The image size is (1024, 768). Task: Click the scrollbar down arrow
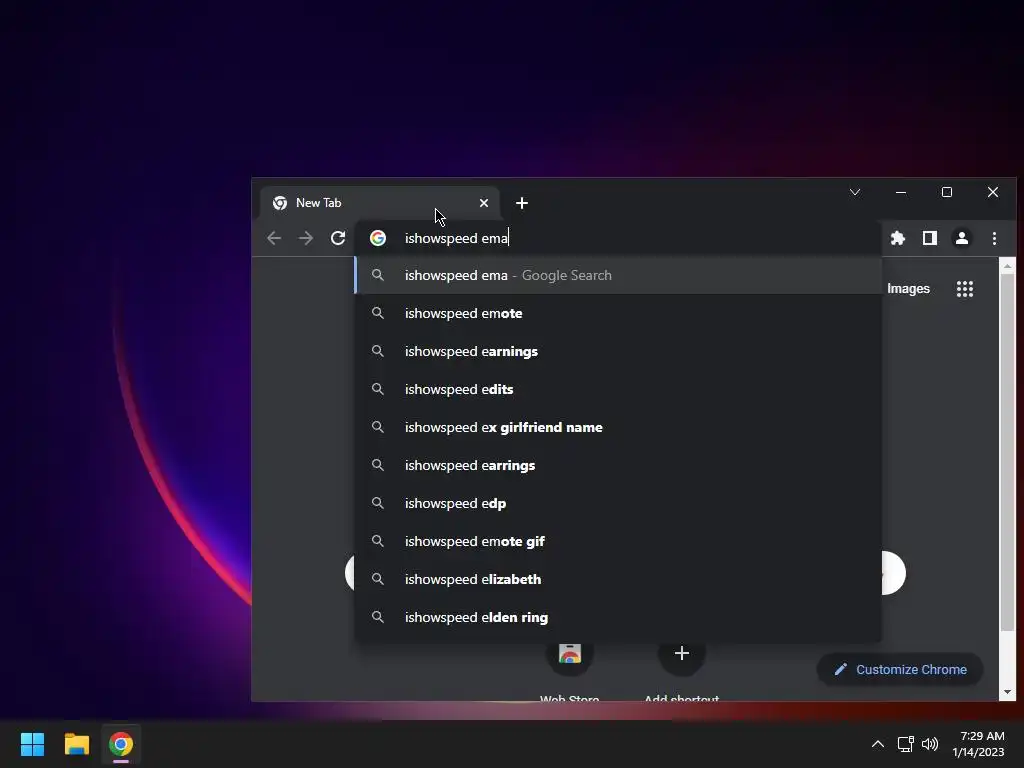[x=1007, y=692]
